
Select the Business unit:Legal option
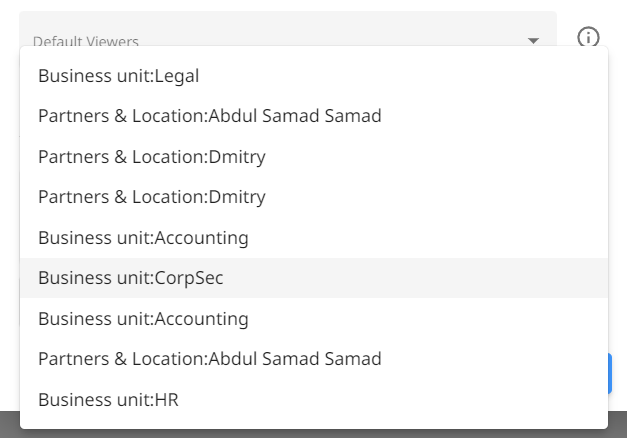(x=314, y=76)
